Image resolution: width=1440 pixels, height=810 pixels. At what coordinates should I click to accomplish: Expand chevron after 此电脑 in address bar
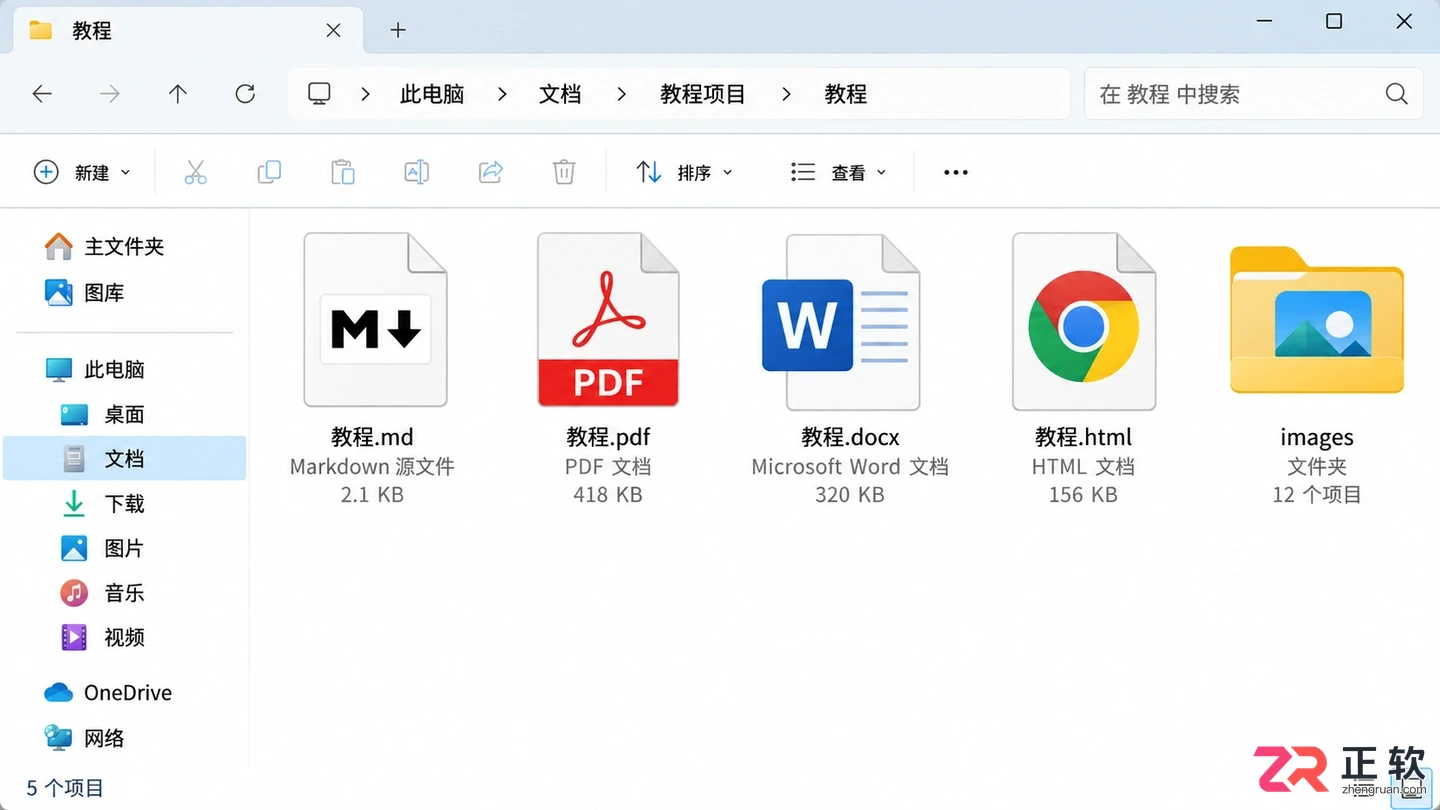click(502, 94)
